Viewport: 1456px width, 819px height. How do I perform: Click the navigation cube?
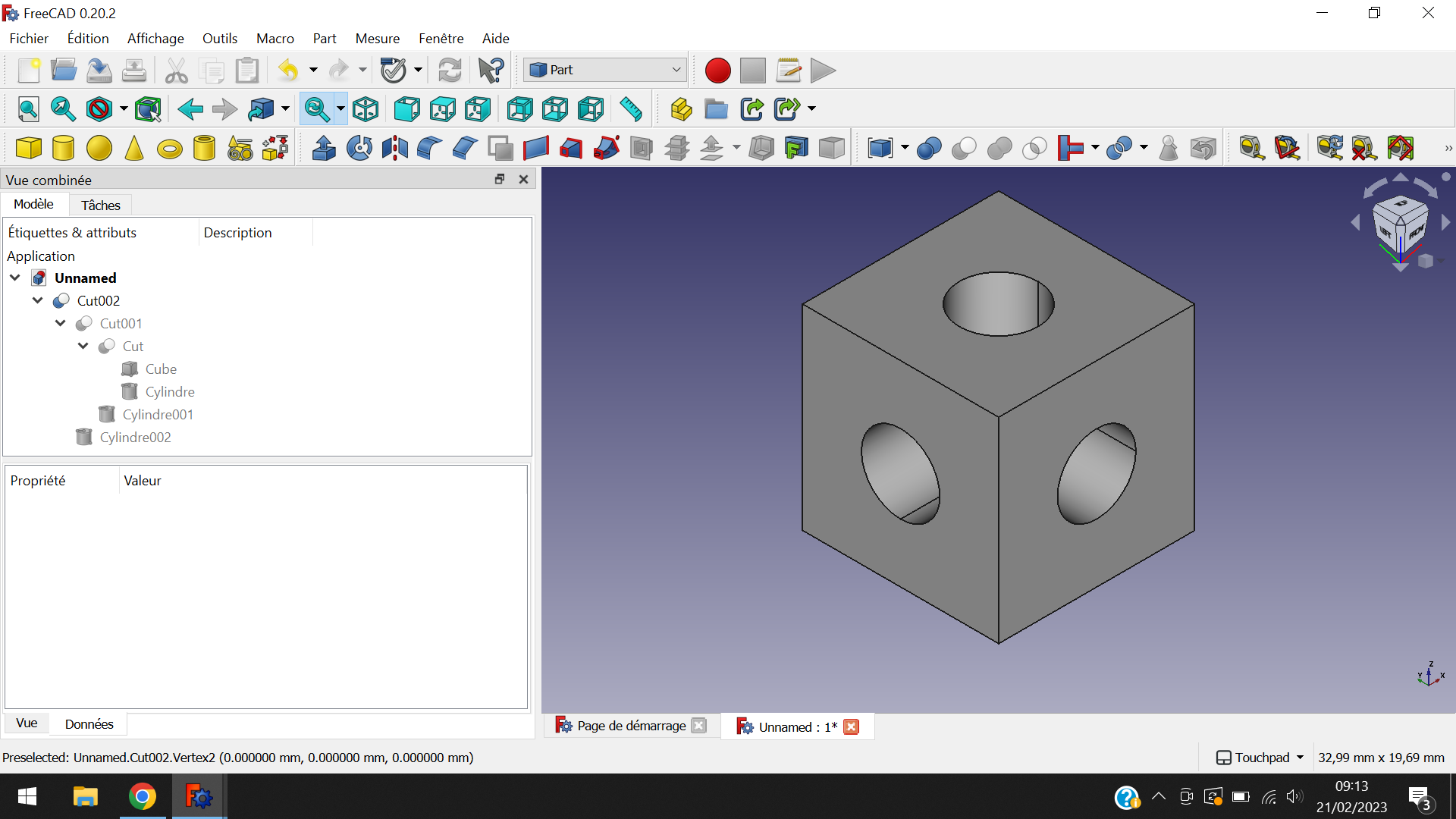coord(1401,224)
